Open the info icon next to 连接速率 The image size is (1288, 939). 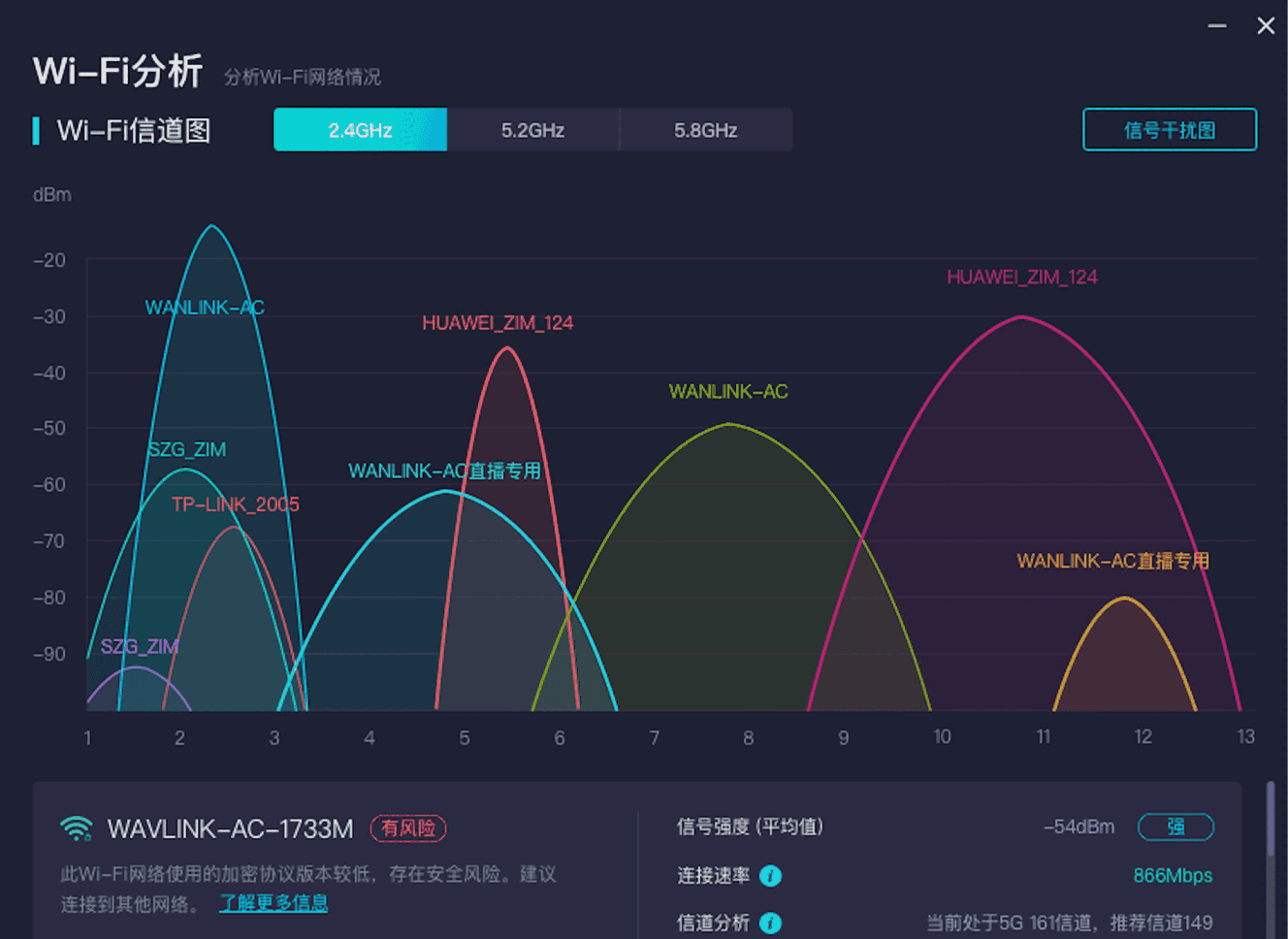tap(769, 876)
